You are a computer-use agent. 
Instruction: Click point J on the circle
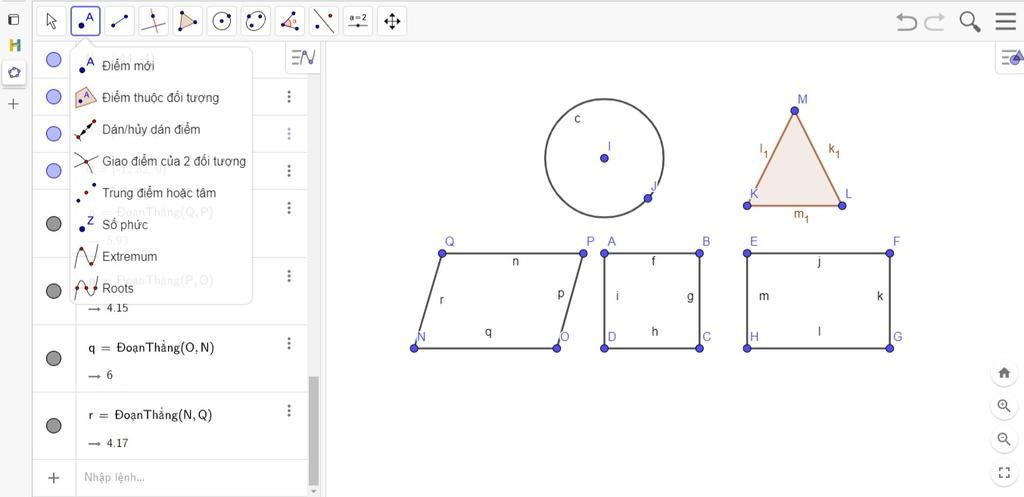click(647, 198)
